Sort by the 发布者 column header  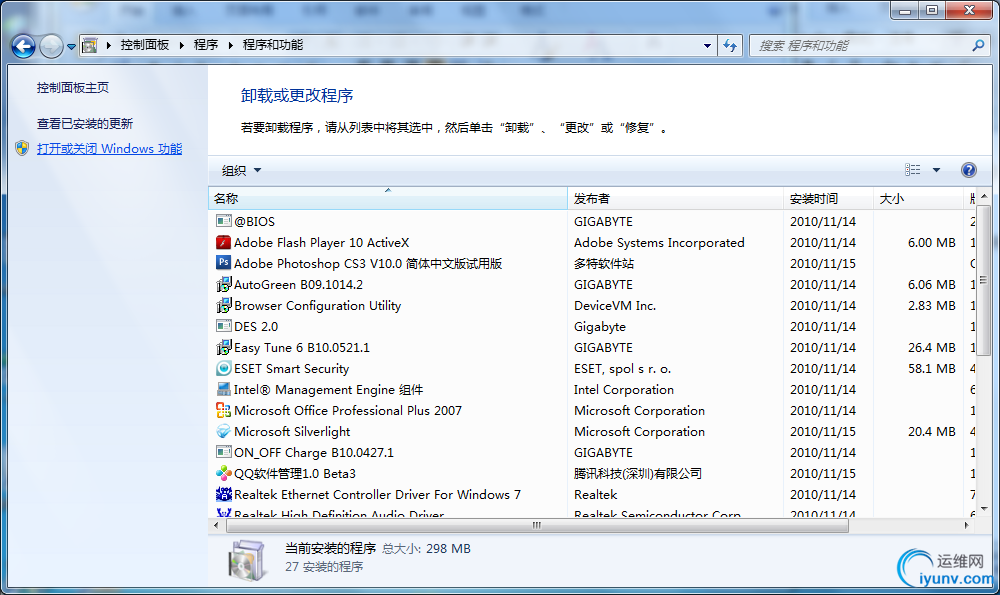[x=675, y=198]
